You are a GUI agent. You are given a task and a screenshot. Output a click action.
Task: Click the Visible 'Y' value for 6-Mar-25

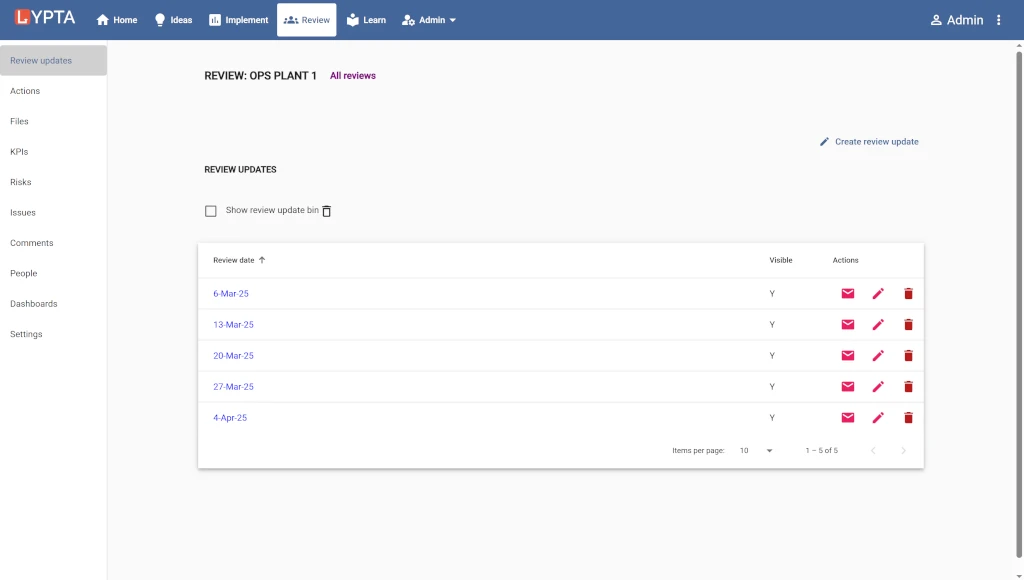point(772,294)
